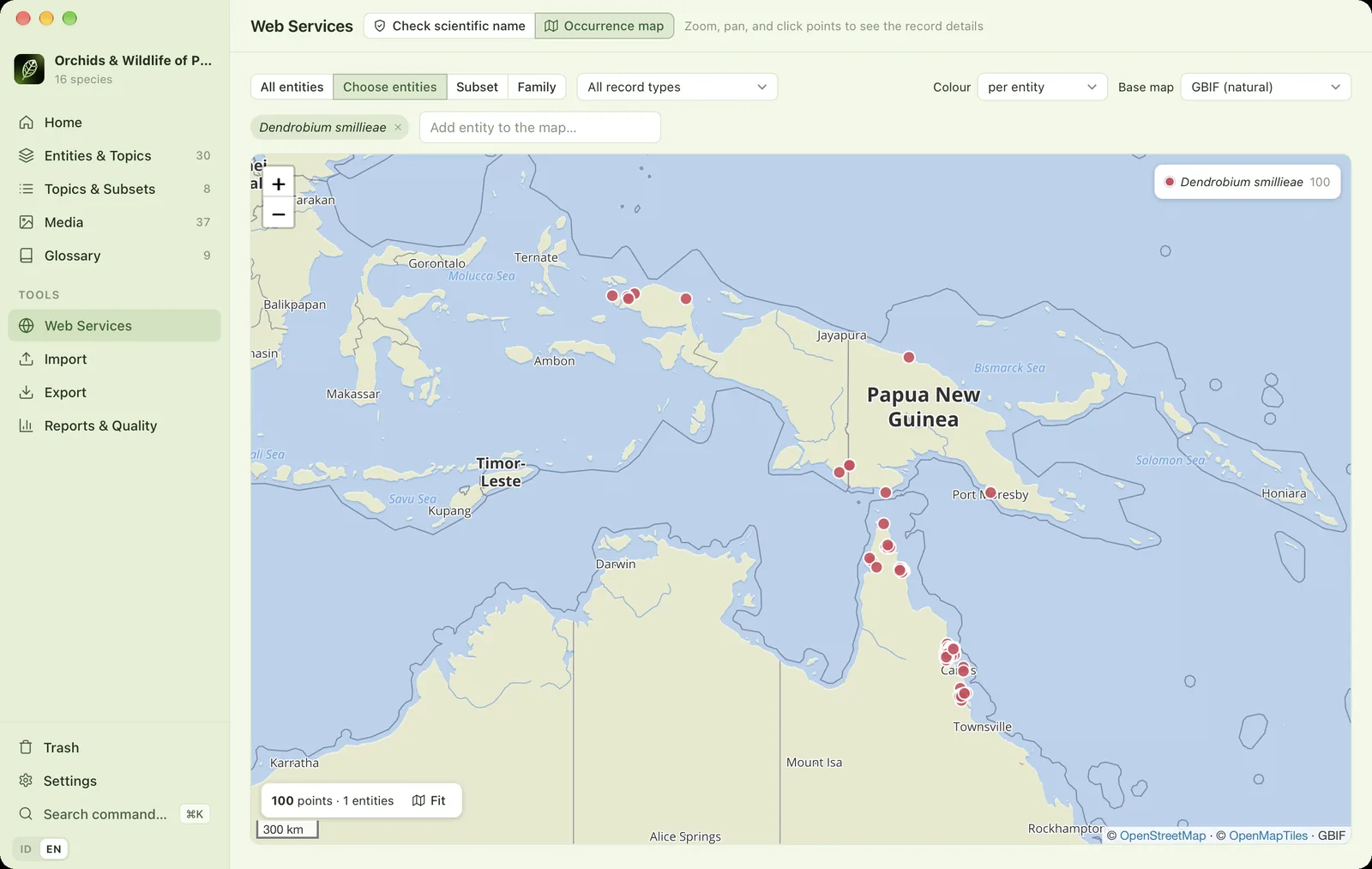1372x869 pixels.
Task: Click Add entity to the map field
Action: point(540,128)
